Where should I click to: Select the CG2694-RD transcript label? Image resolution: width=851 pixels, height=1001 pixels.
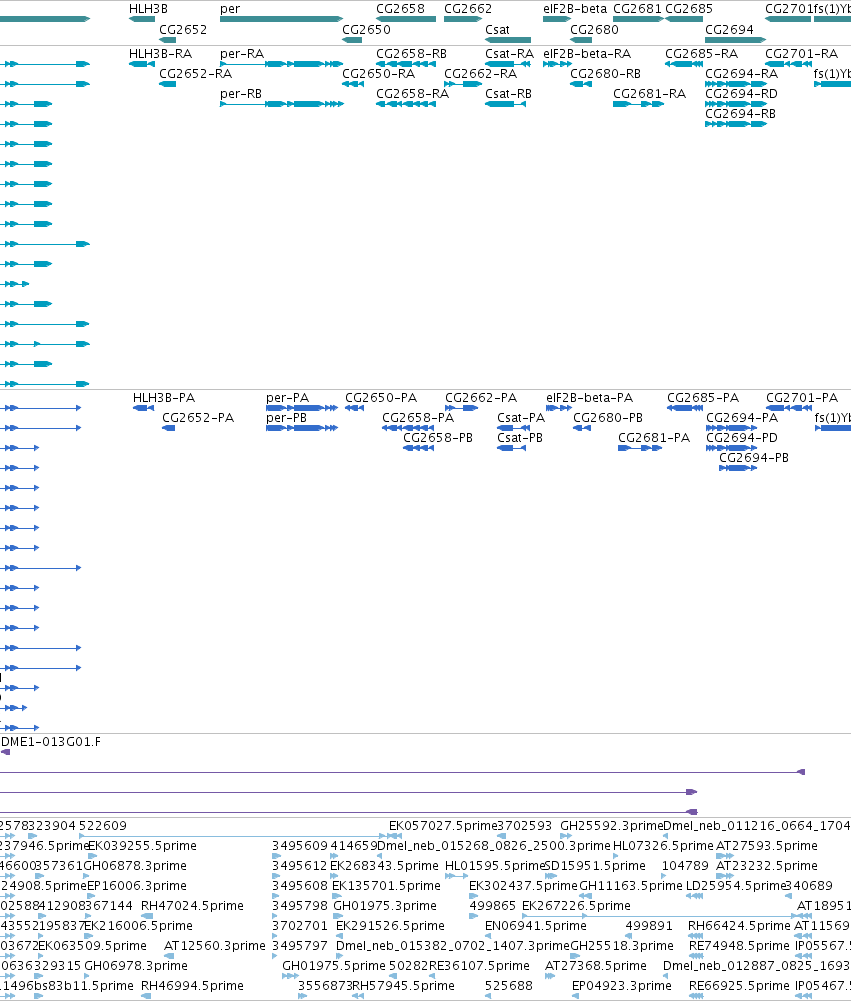click(741, 94)
